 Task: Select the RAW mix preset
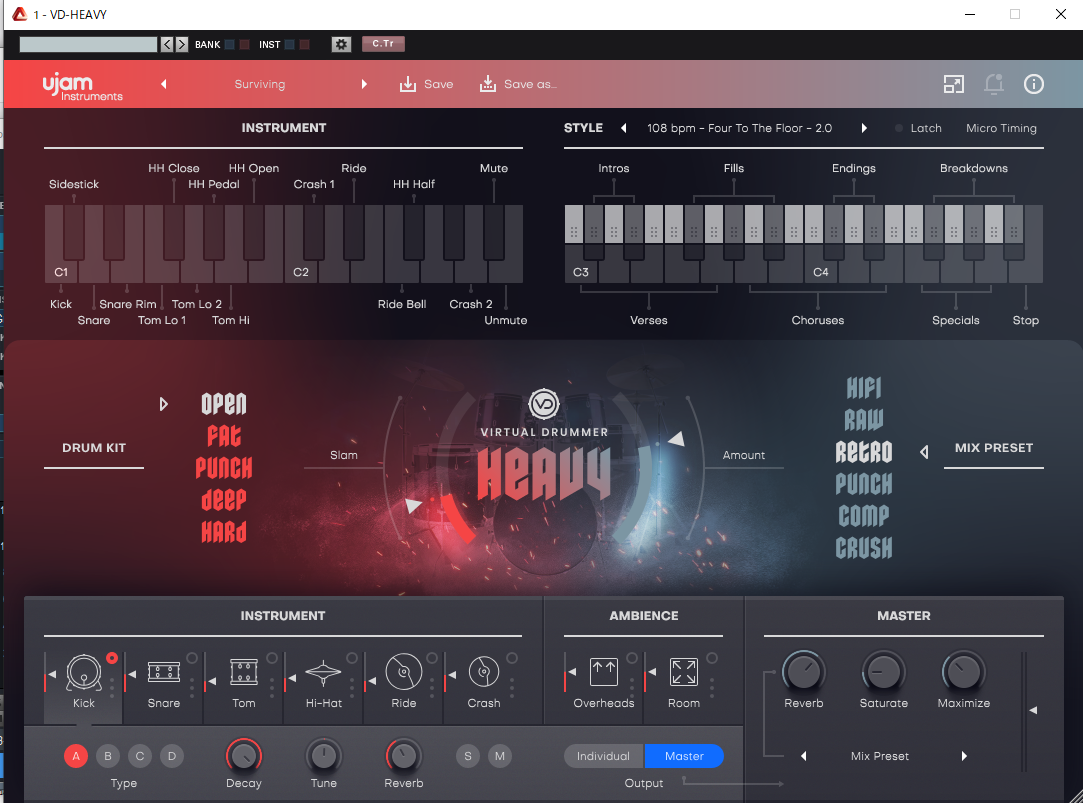(x=864, y=420)
